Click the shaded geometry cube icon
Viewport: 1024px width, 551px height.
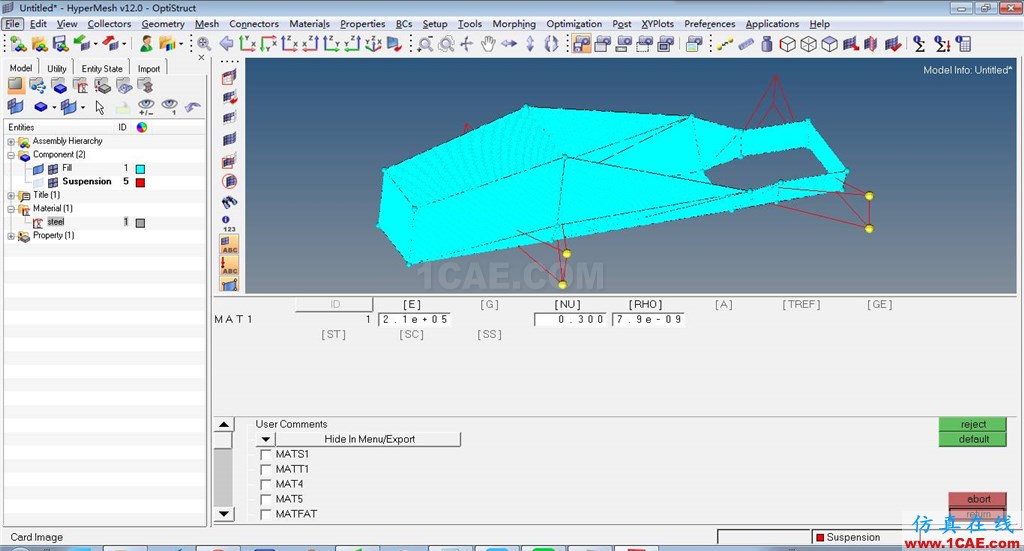tap(829, 44)
